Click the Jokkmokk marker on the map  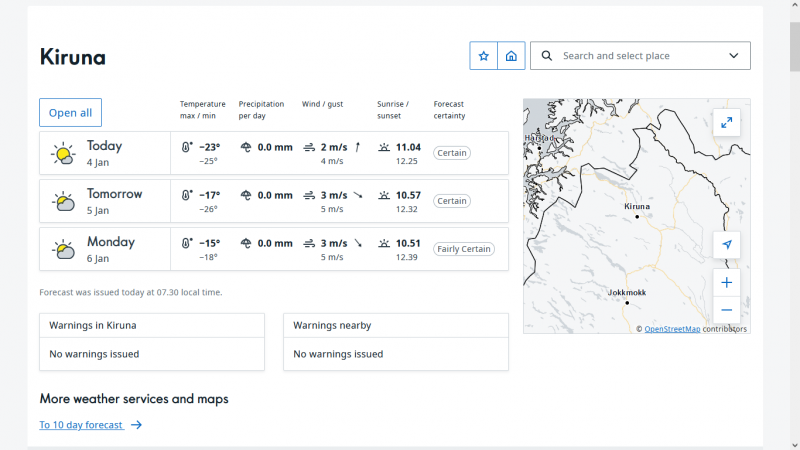coord(627,302)
